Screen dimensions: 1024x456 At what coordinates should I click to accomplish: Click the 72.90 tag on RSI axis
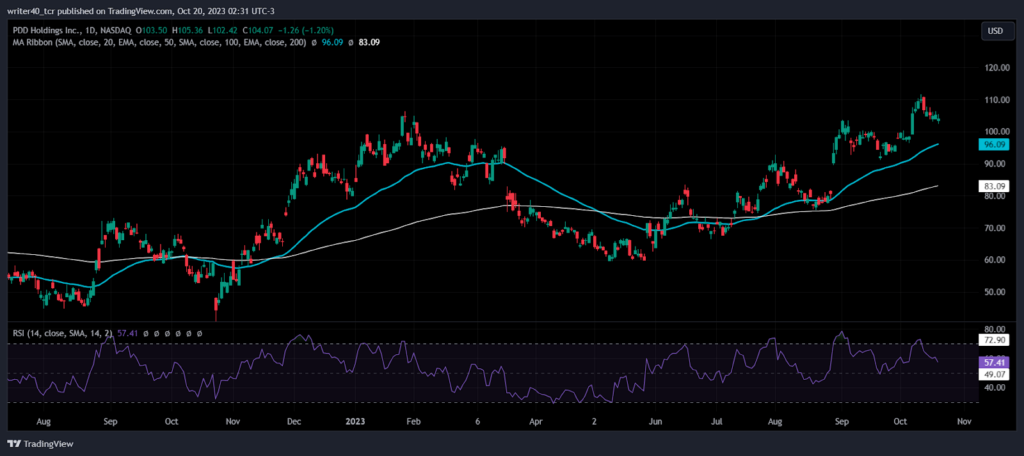995,341
